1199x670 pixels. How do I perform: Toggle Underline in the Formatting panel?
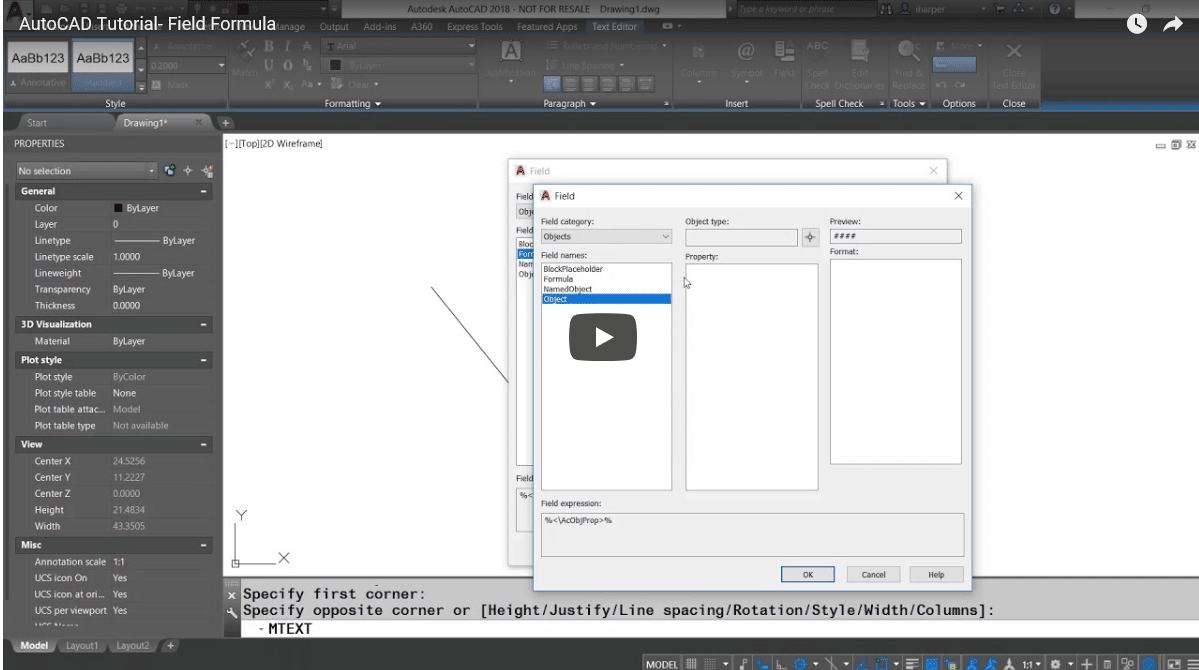point(269,65)
